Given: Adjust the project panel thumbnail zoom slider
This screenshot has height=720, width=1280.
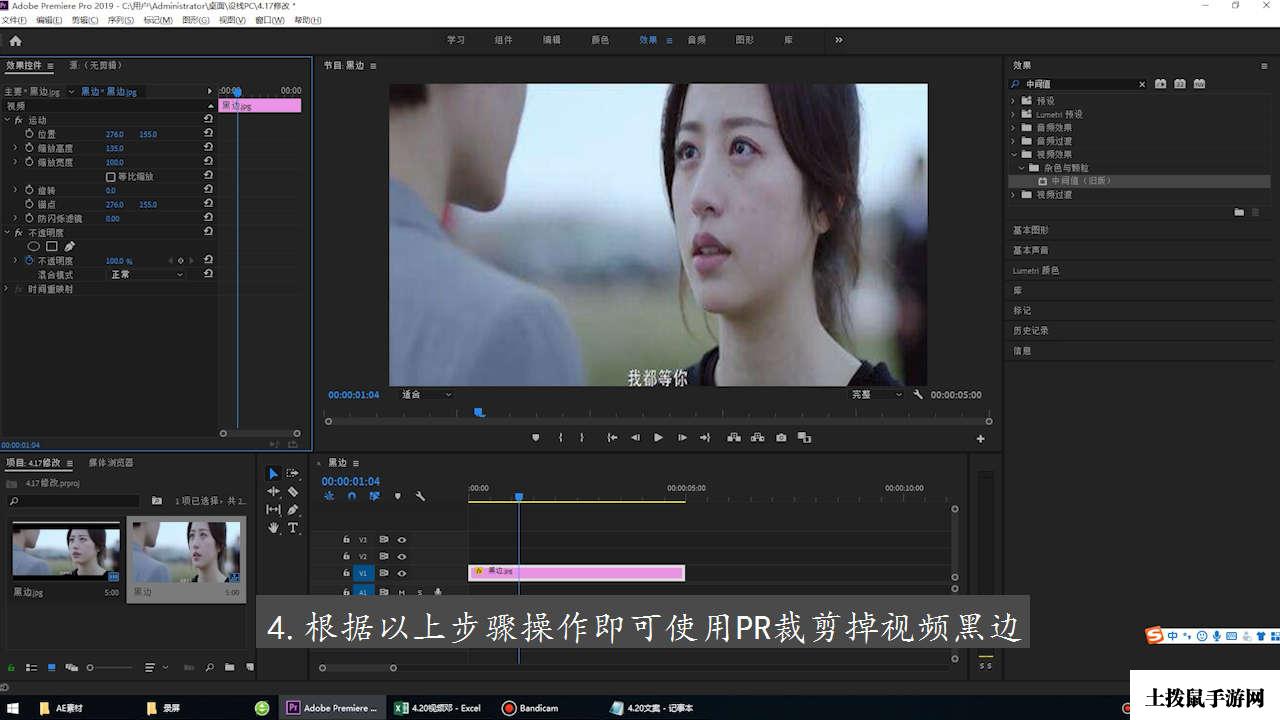Looking at the screenshot, I should (x=109, y=667).
